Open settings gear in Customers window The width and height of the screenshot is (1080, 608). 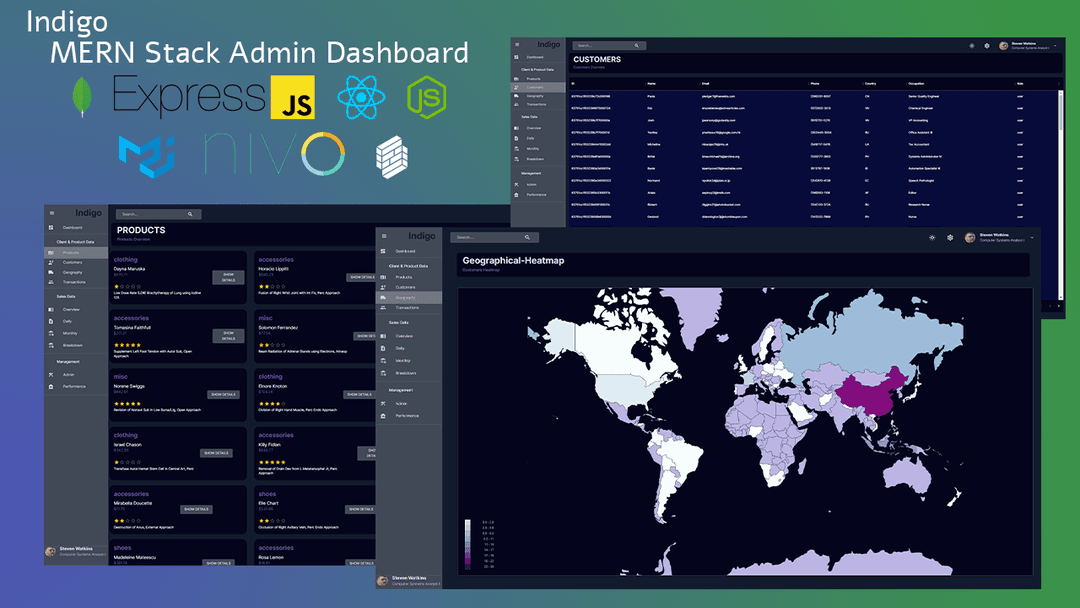pyautogui.click(x=987, y=45)
